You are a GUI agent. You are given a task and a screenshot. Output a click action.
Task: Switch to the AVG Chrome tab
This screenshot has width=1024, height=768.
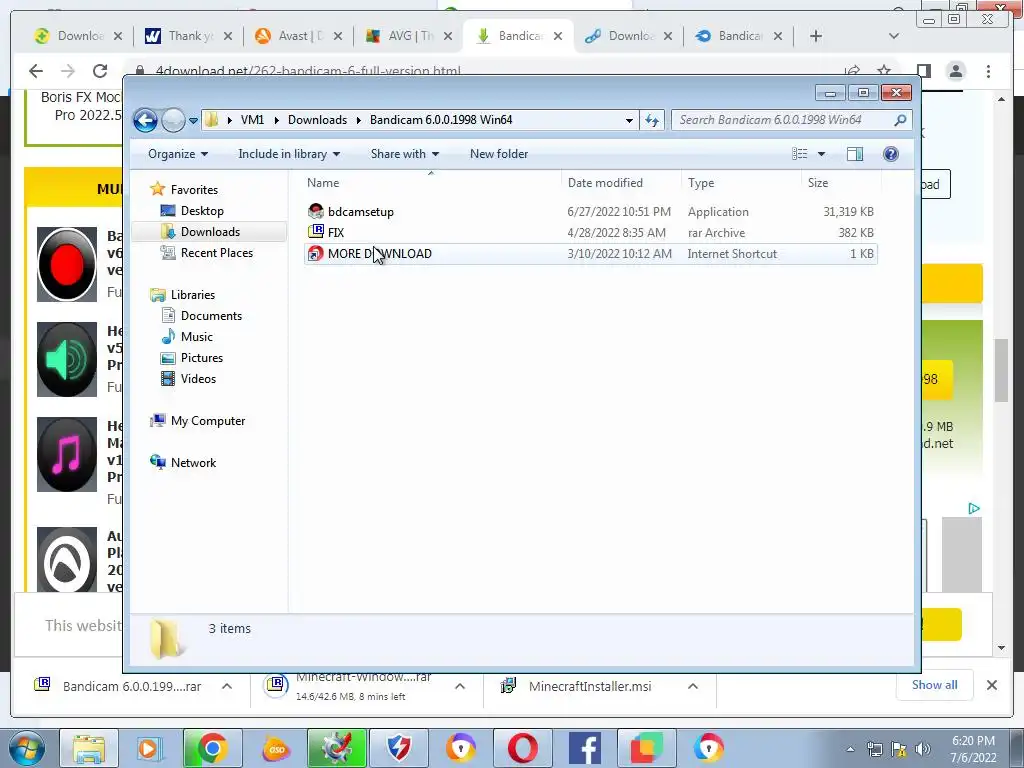[408, 36]
